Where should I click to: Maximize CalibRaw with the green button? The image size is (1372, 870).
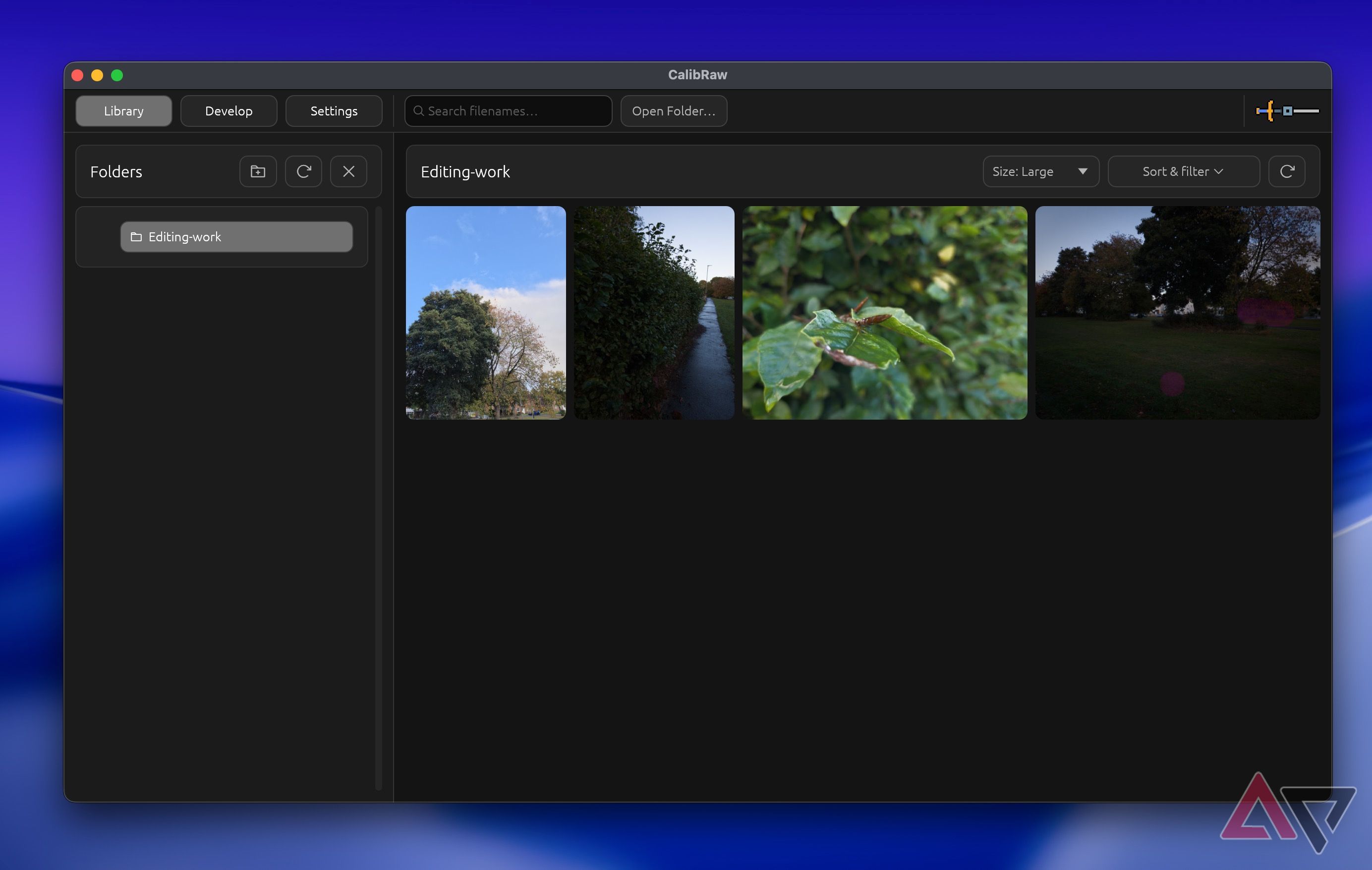117,75
